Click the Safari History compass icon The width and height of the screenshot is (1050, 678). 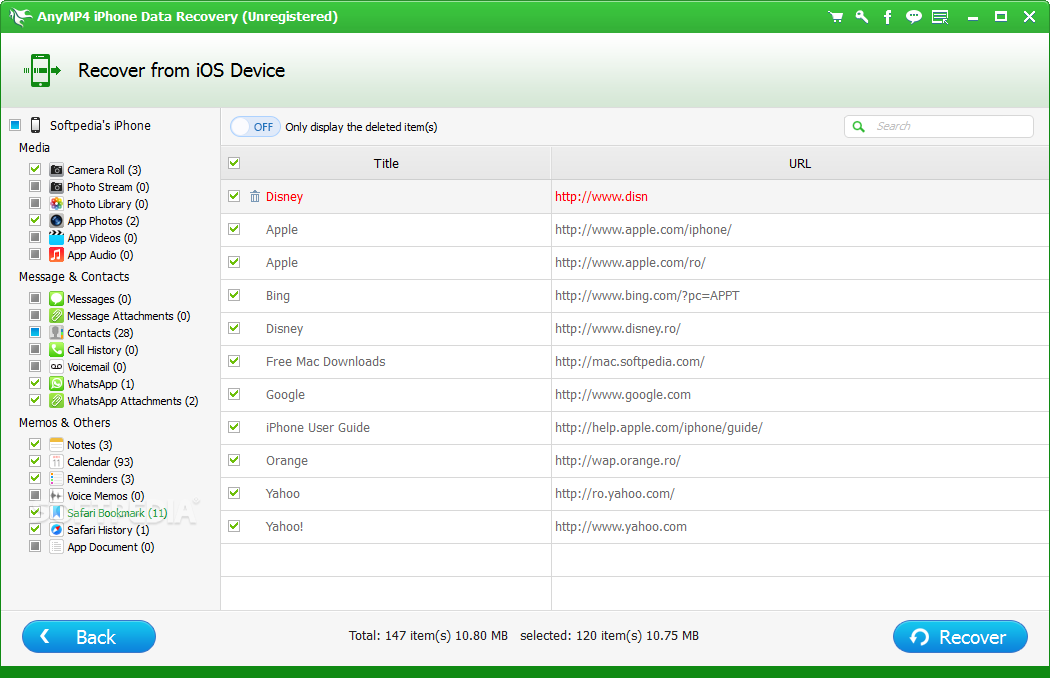56,529
